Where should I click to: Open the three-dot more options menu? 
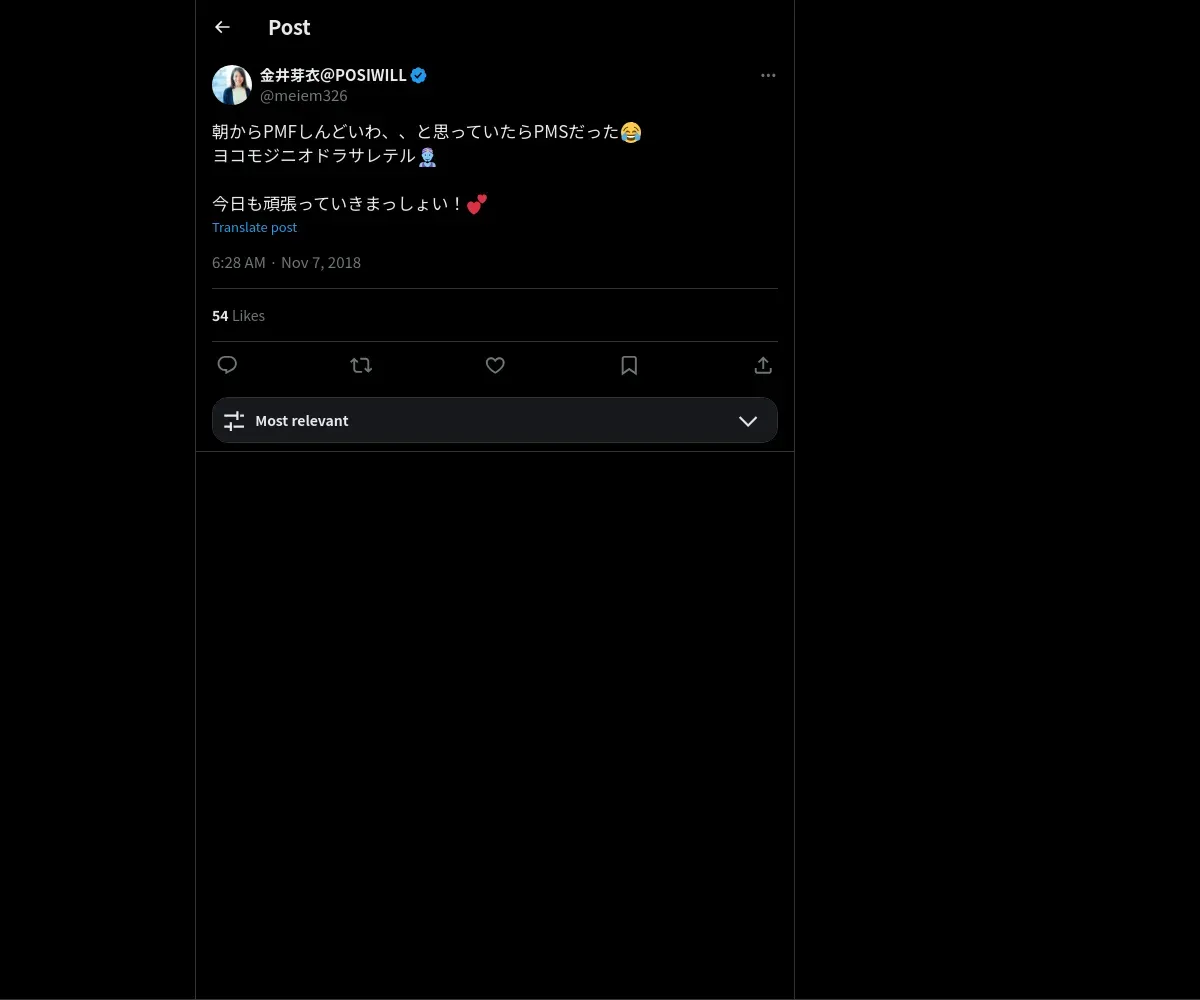point(768,75)
